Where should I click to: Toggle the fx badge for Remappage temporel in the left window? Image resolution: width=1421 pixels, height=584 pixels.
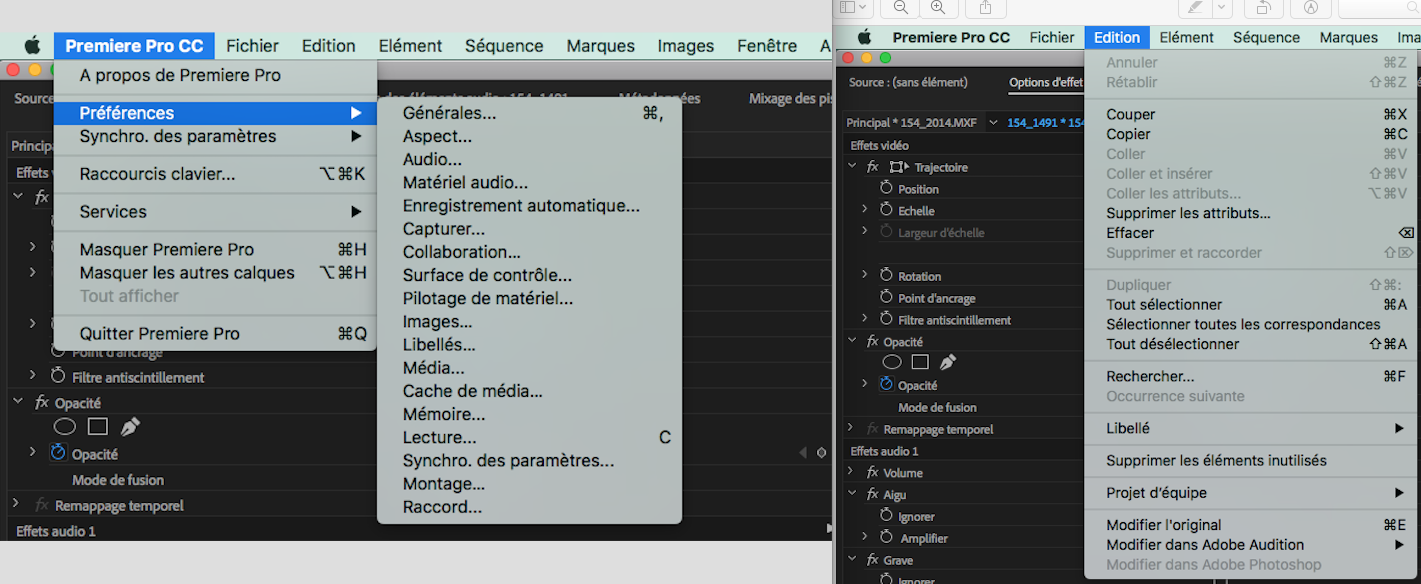click(x=41, y=506)
